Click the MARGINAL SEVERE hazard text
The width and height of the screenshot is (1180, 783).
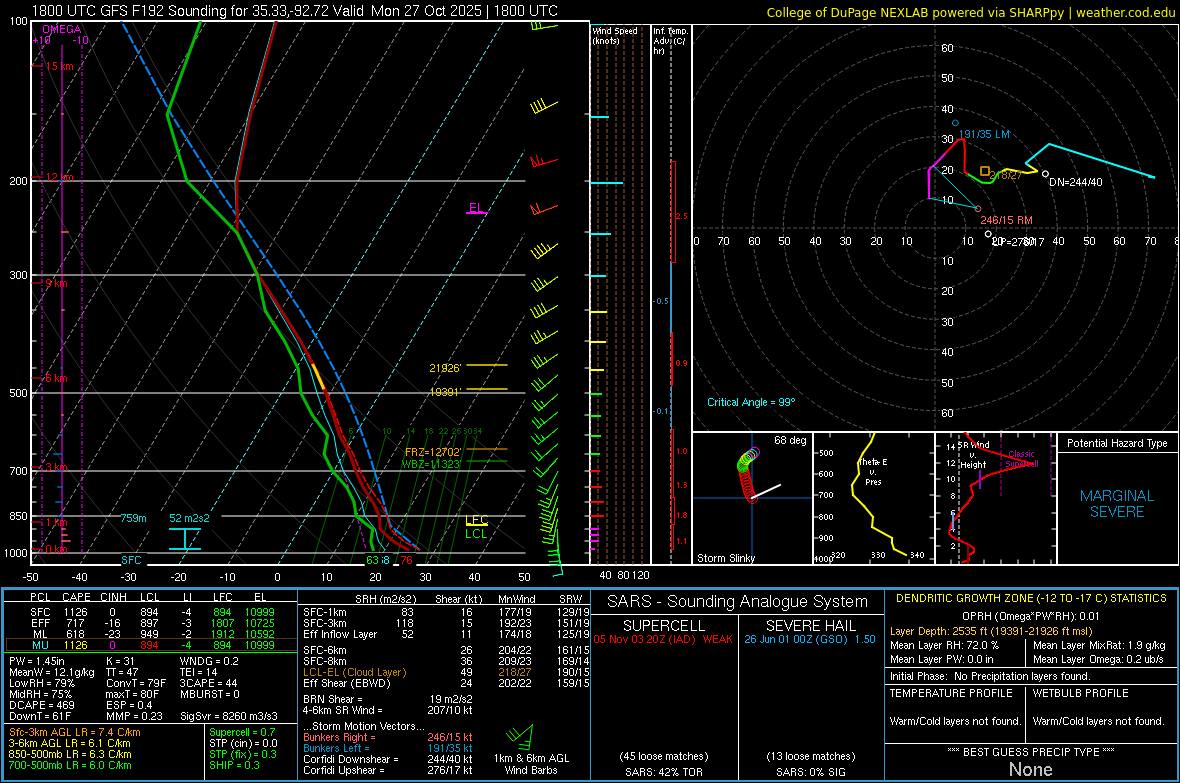click(1117, 504)
